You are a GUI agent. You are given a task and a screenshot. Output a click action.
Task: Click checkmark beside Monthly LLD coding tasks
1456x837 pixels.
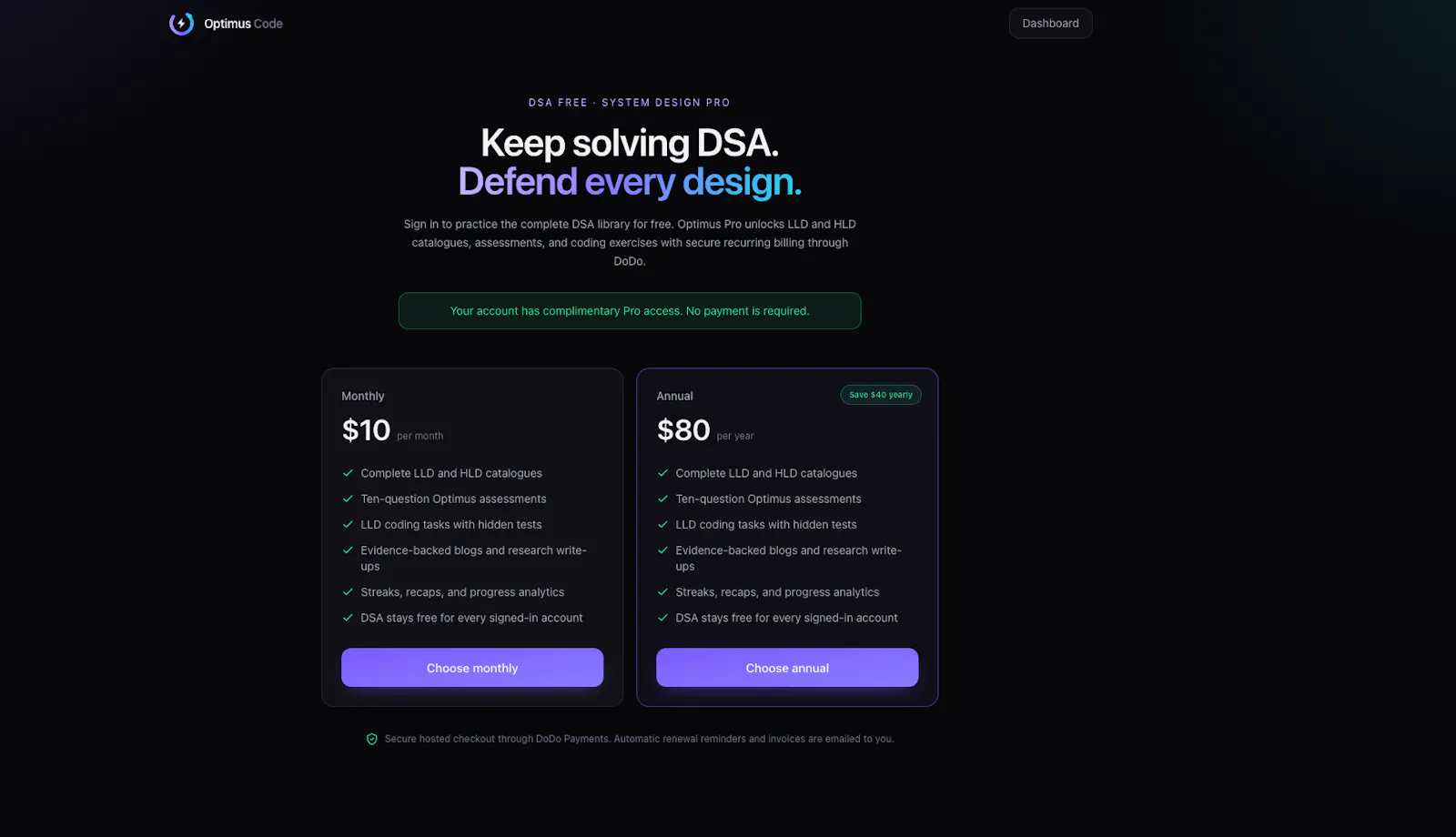tap(348, 524)
